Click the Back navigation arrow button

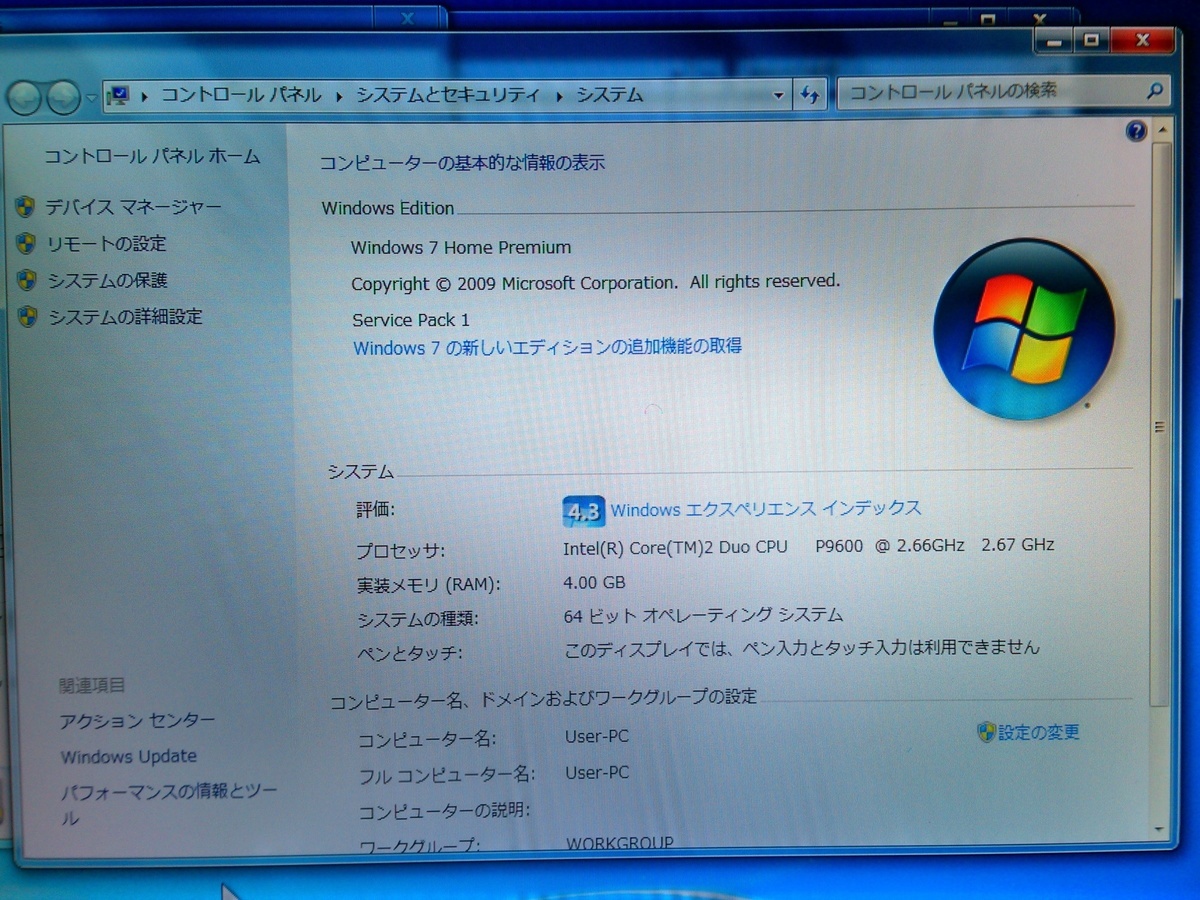coord(25,97)
